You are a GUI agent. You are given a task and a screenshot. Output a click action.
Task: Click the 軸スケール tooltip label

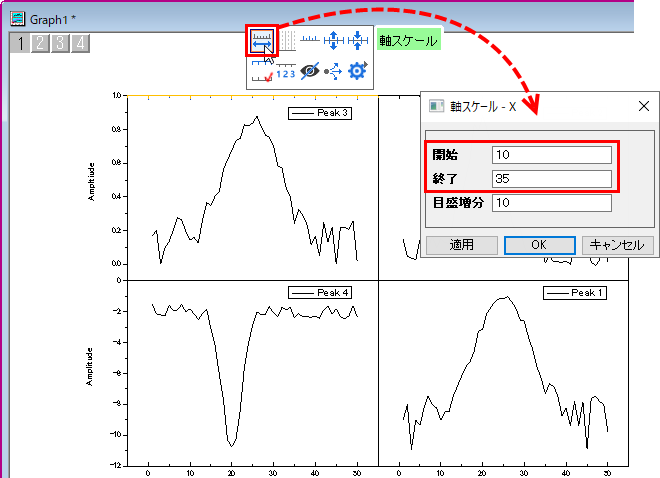point(408,40)
